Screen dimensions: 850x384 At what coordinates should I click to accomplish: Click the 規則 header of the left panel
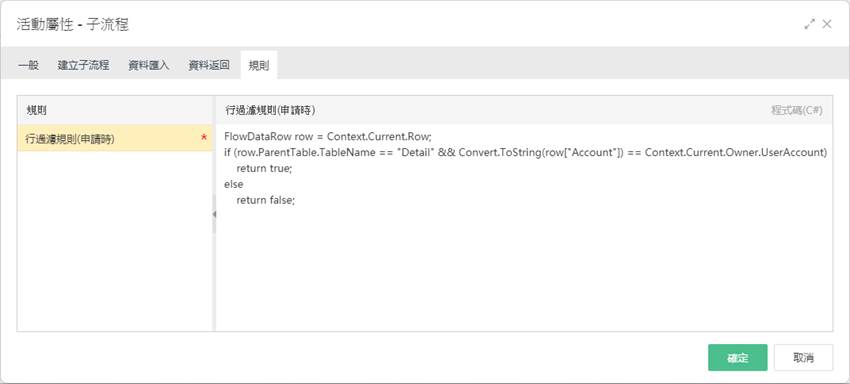36,111
